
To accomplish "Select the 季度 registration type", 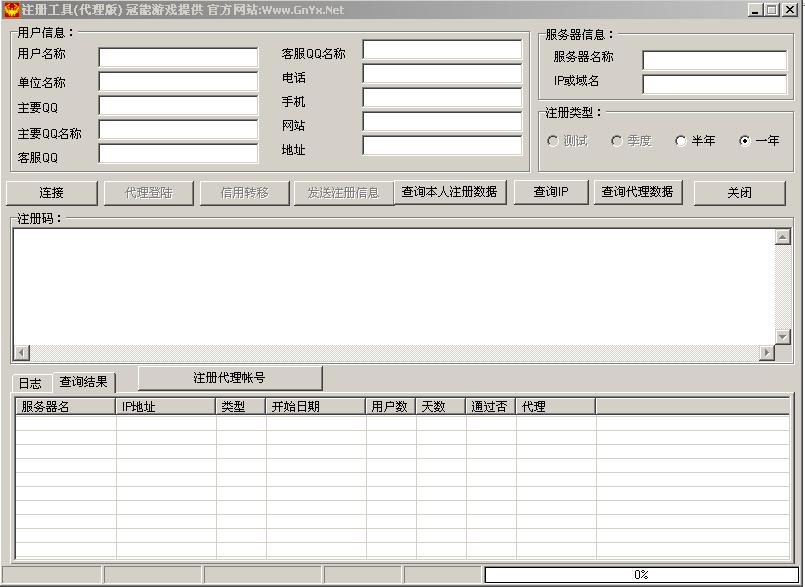I will pyautogui.click(x=617, y=140).
